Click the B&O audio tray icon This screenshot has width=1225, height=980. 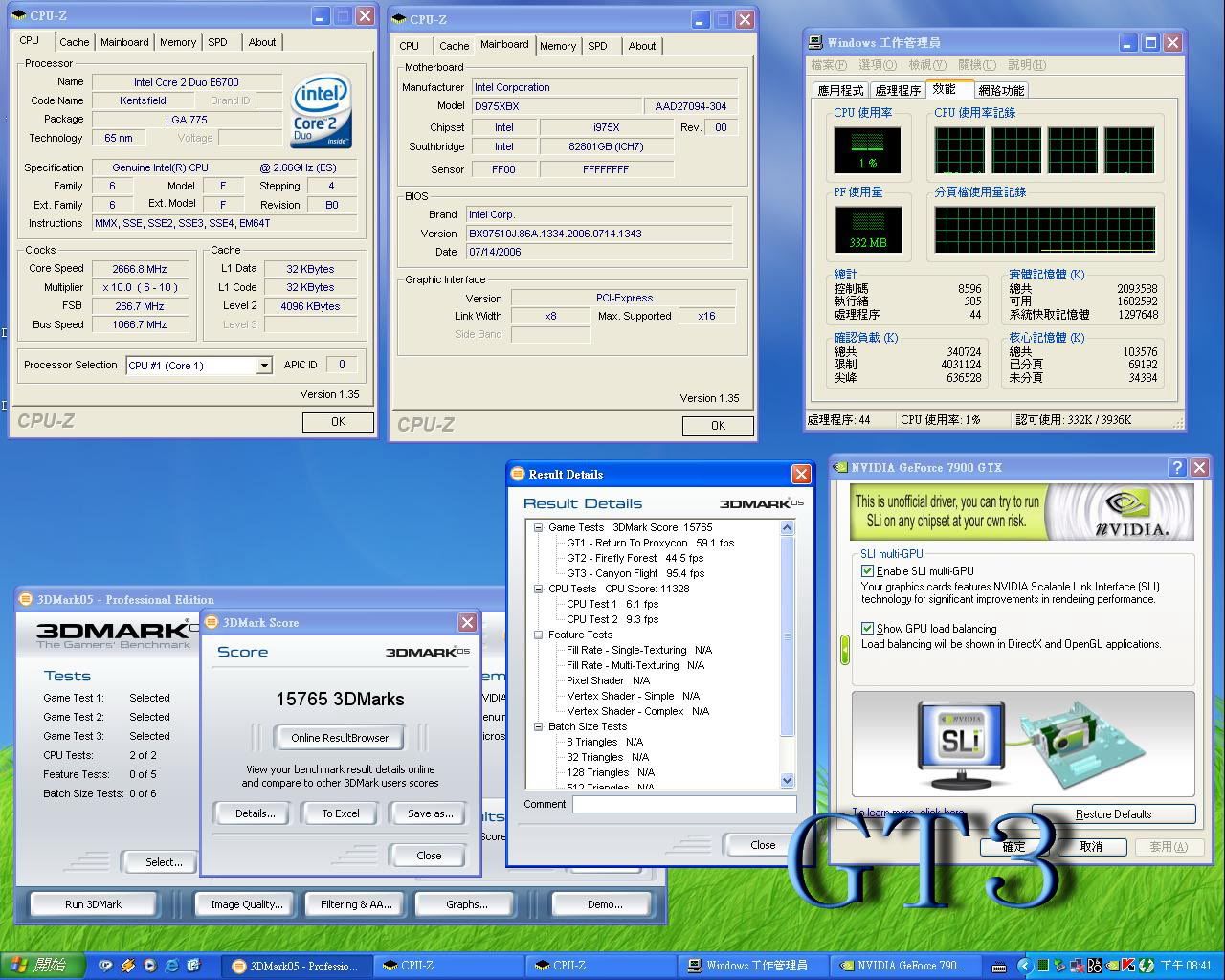1095,966
